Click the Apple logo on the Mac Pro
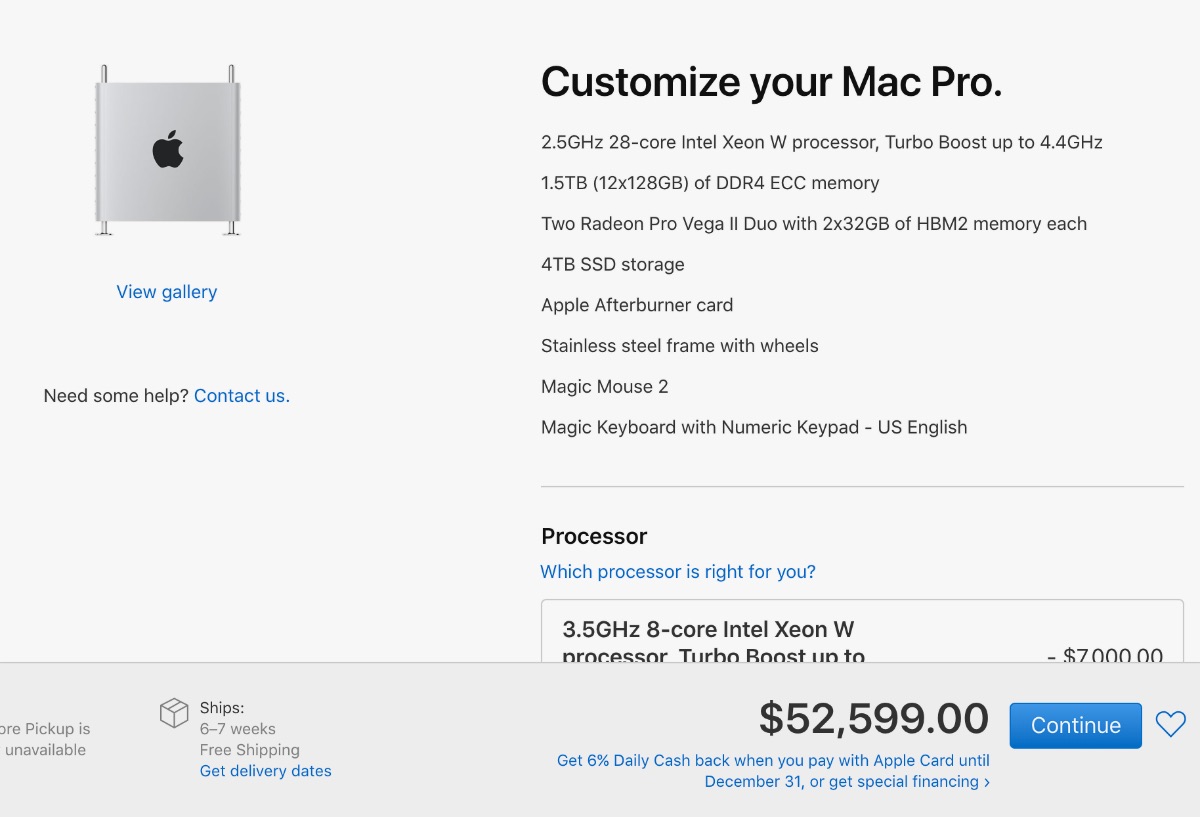This screenshot has height=817, width=1200. [x=168, y=149]
